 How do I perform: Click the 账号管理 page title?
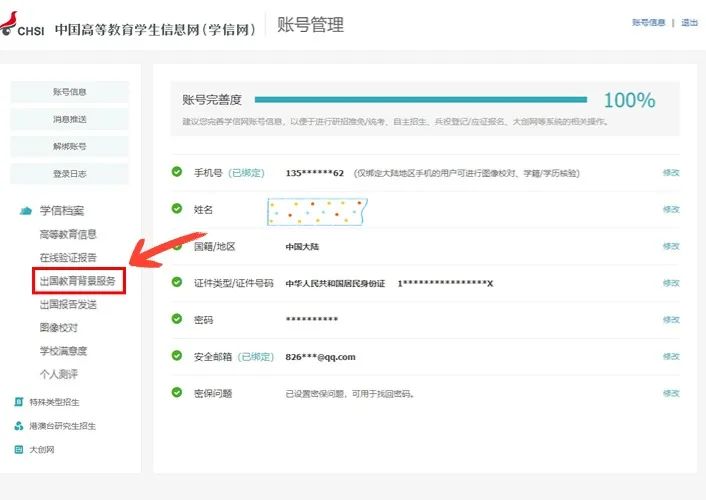coord(311,25)
